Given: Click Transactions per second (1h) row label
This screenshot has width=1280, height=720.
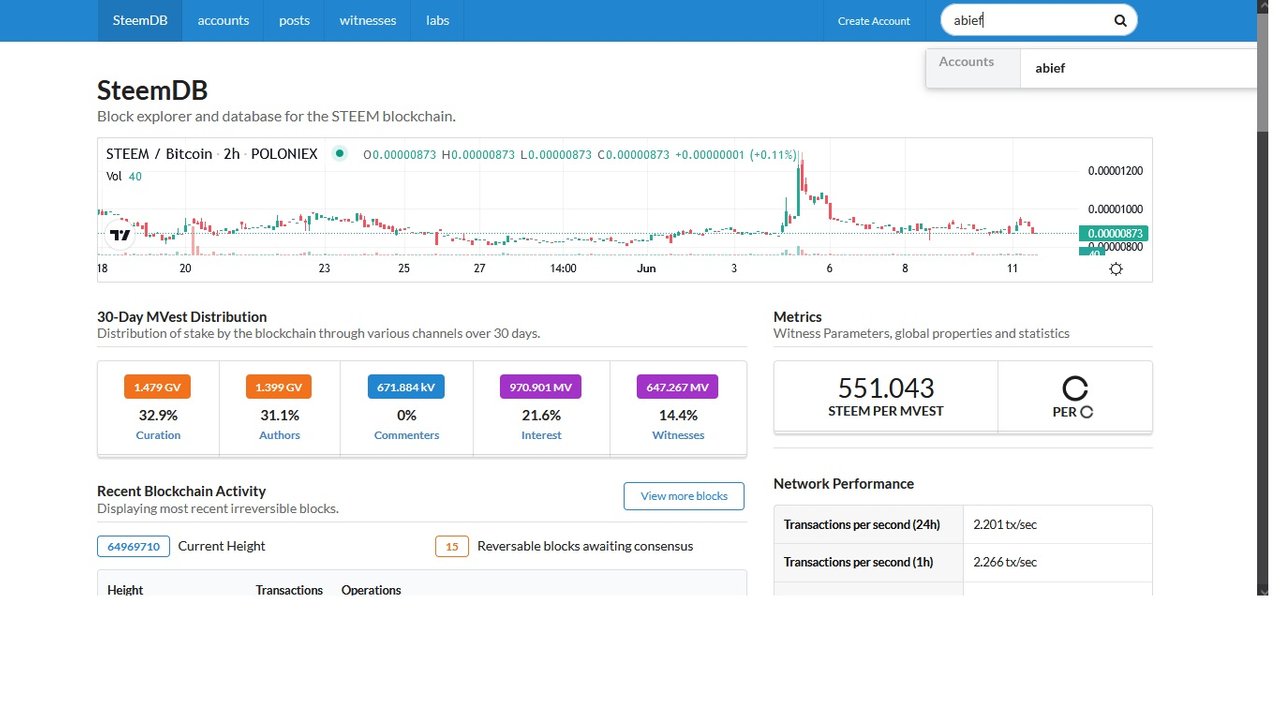Looking at the screenshot, I should tap(858, 562).
